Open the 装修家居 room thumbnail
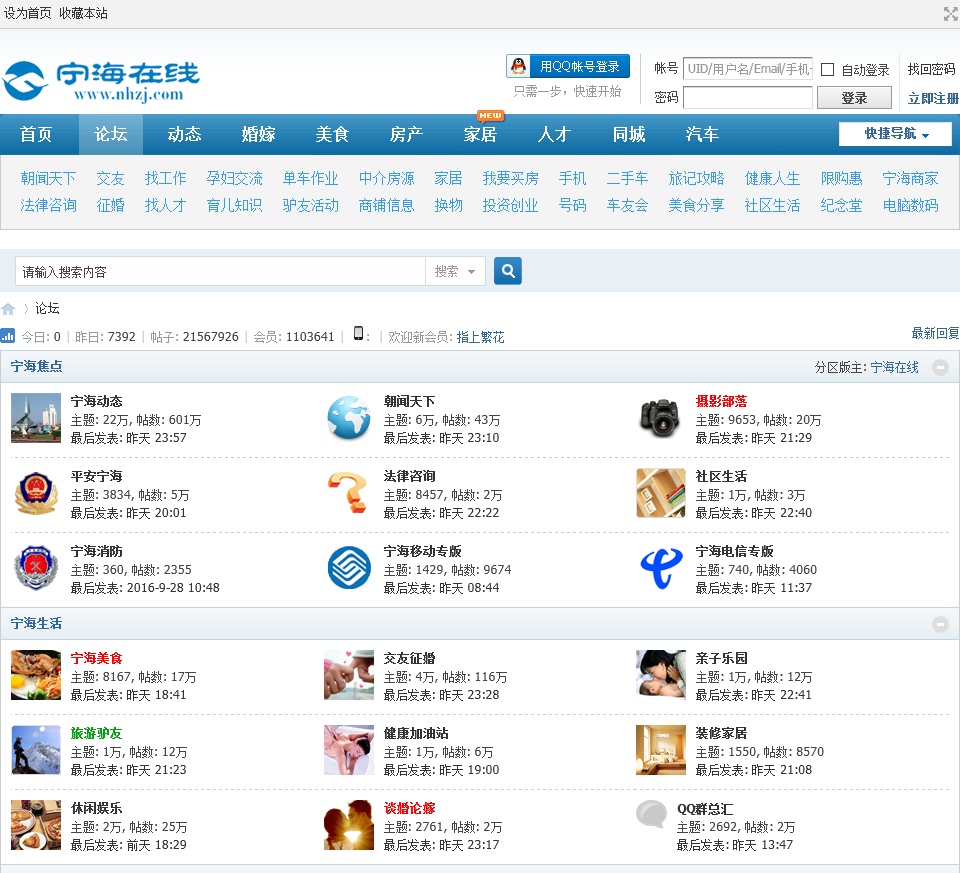This screenshot has width=960, height=873. pyautogui.click(x=661, y=750)
